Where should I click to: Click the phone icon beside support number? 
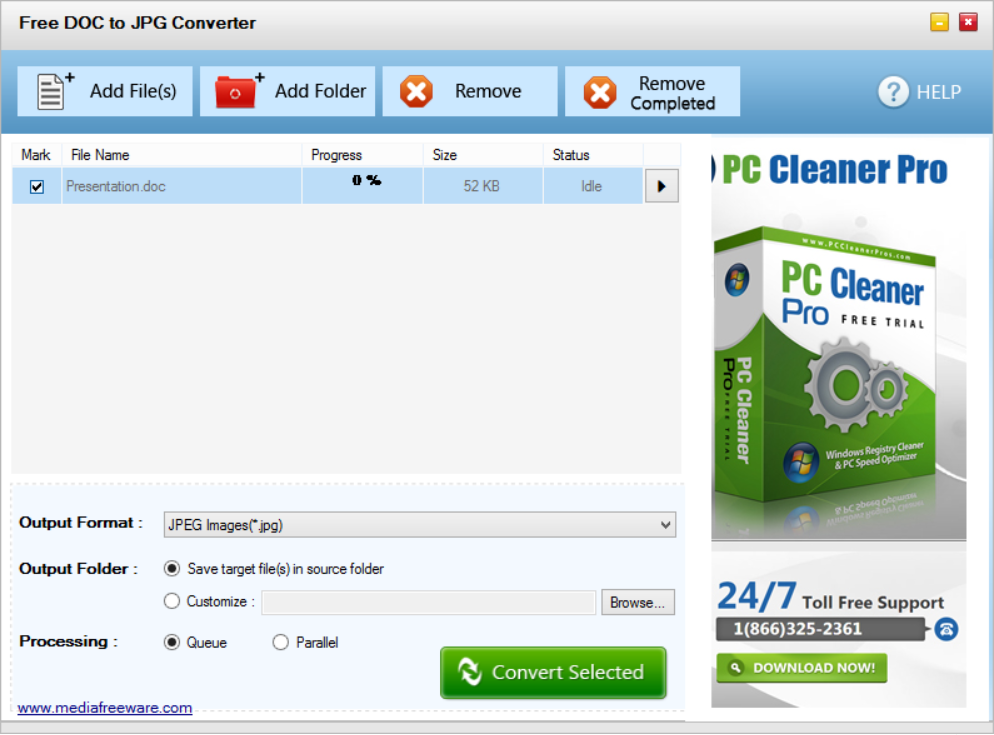946,629
